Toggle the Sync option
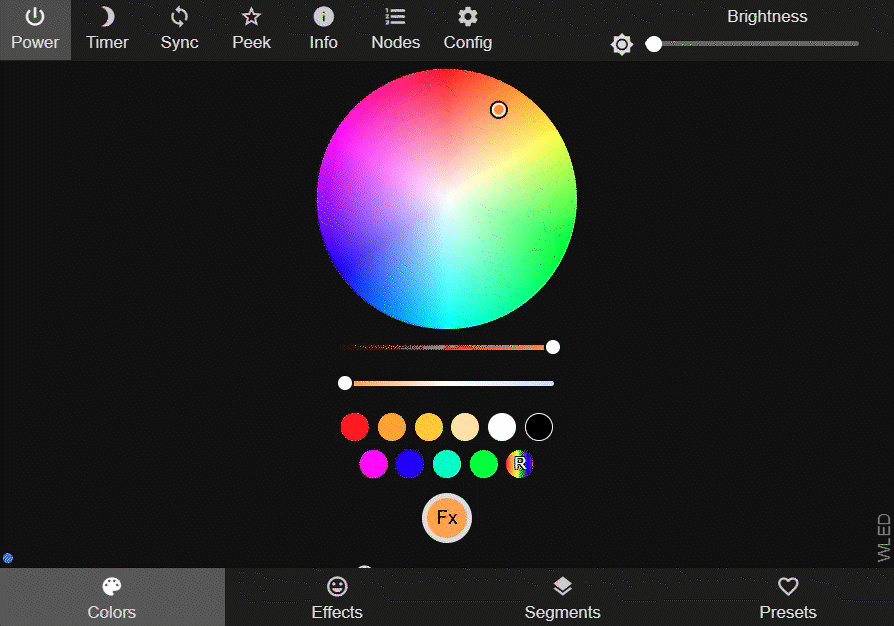Viewport: 894px width, 626px height. click(x=179, y=30)
